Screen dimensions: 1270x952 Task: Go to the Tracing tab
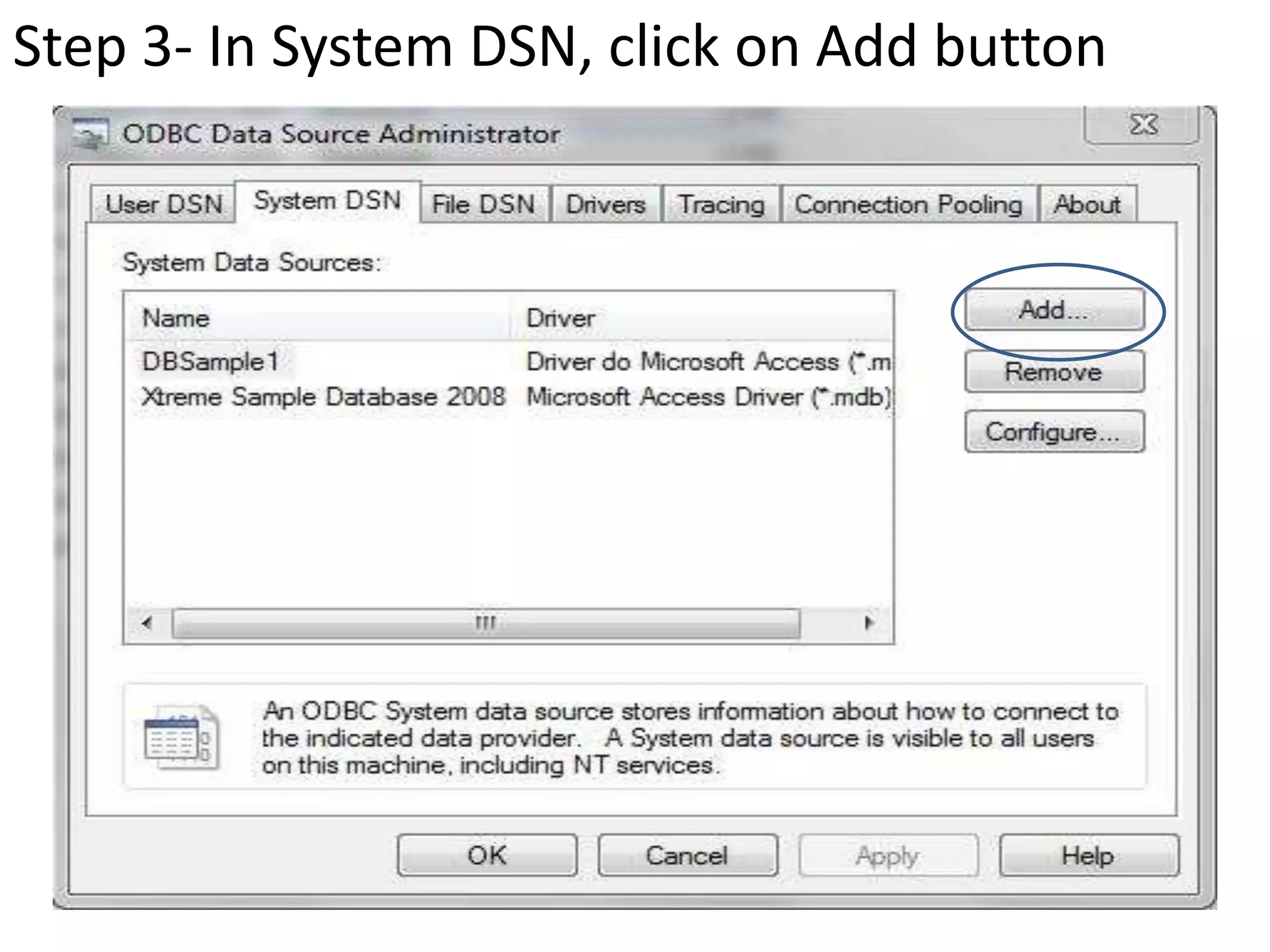tap(721, 205)
